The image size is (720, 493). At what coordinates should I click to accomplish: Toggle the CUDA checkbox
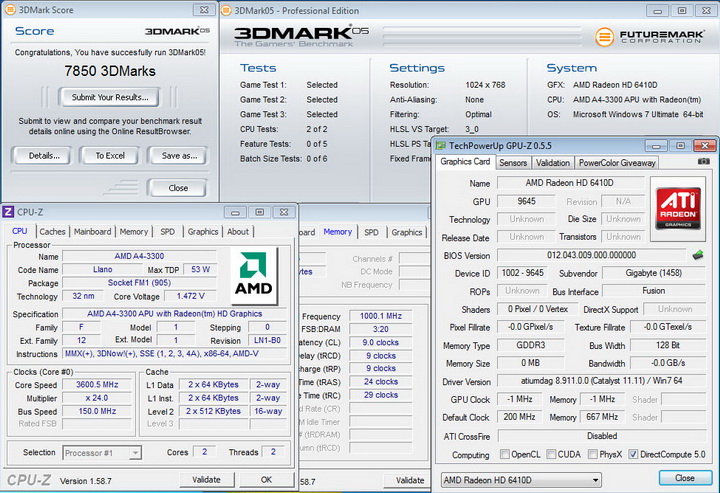[551, 454]
